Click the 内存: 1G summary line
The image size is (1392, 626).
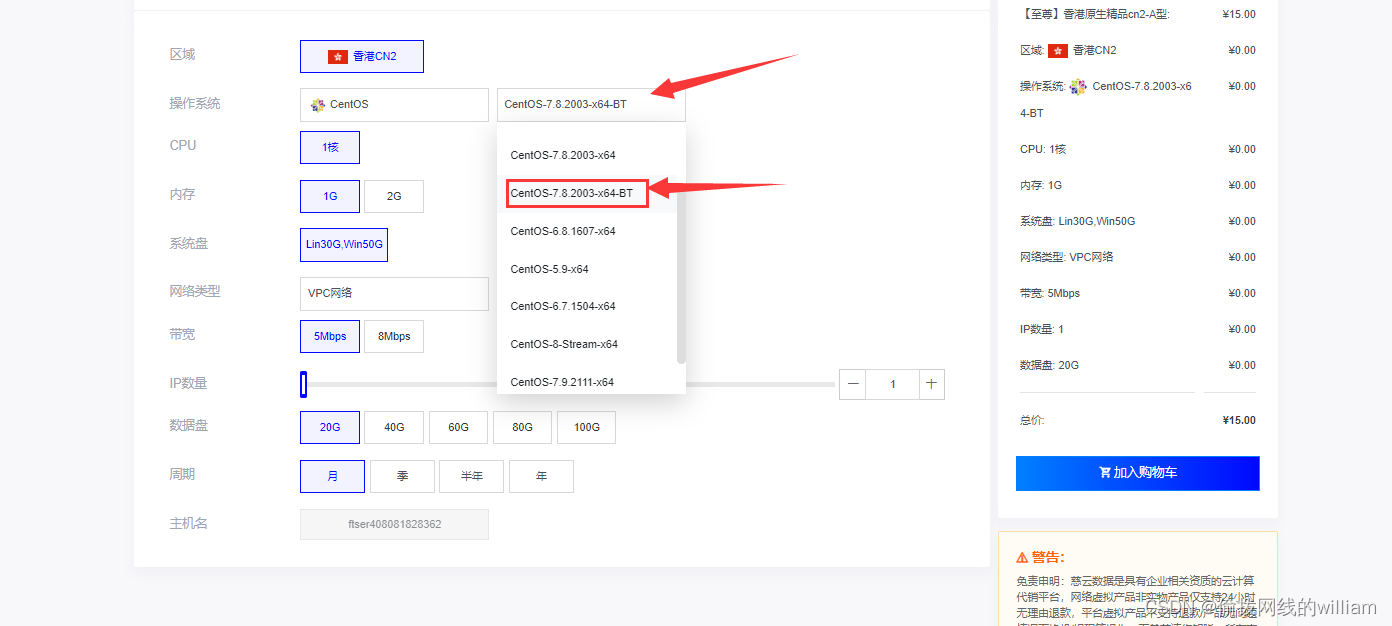pyautogui.click(x=1041, y=185)
